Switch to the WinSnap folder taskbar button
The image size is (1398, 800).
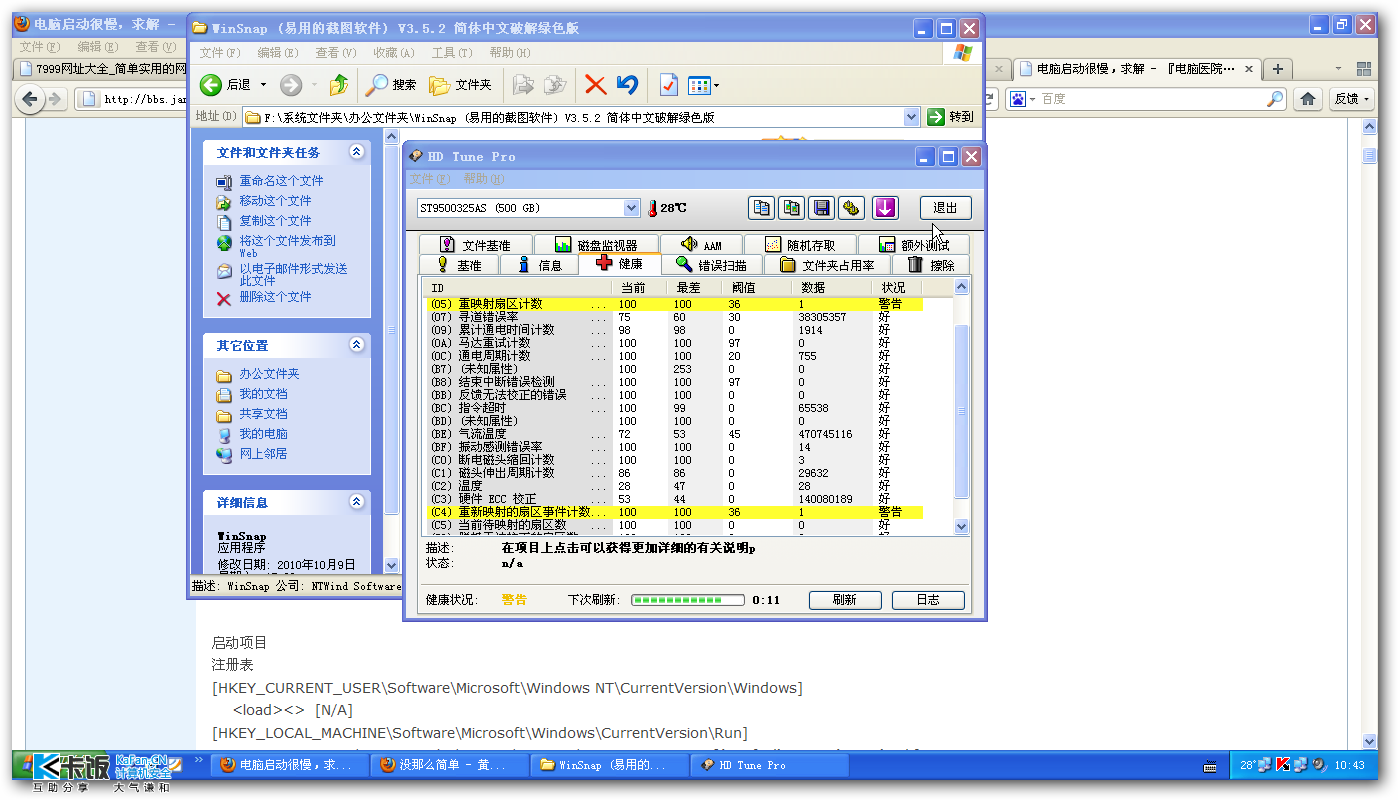609,765
